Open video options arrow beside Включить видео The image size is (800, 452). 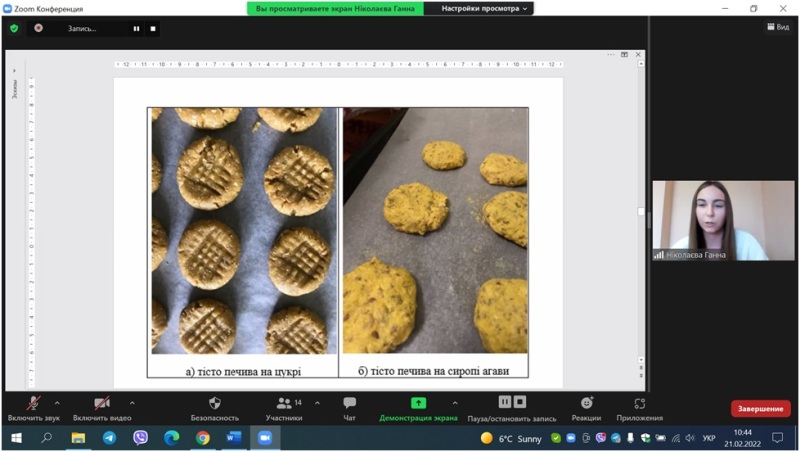coord(132,403)
